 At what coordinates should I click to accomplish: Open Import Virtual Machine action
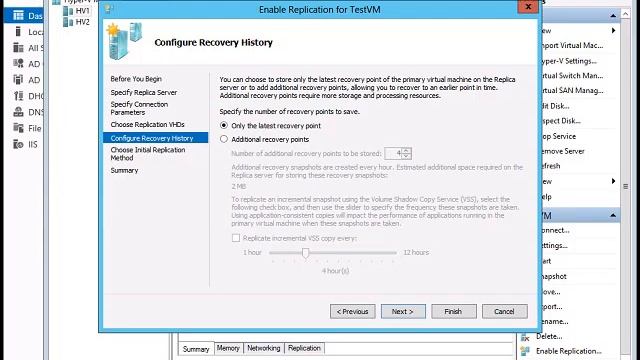click(x=572, y=45)
